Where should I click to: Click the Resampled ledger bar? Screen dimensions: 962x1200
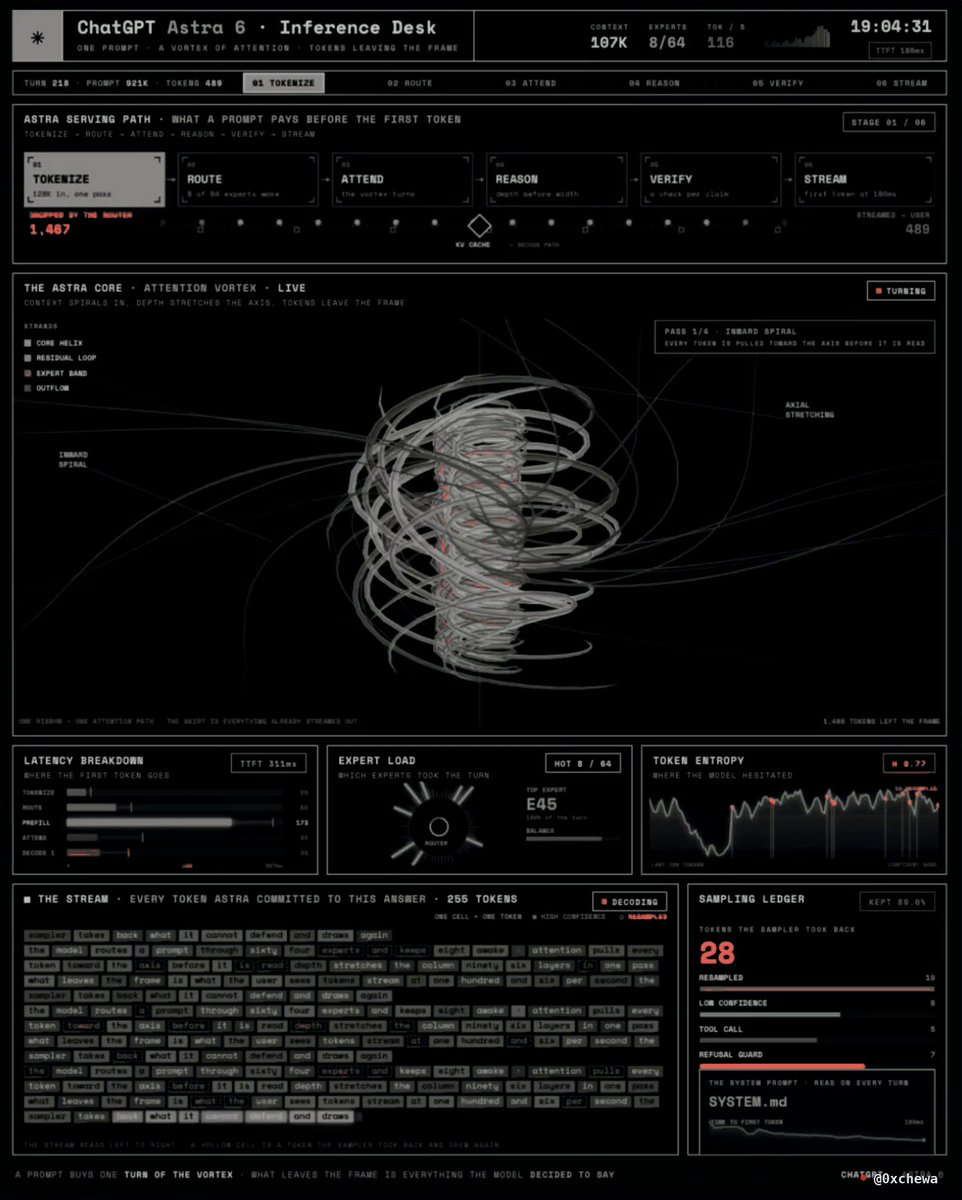[x=817, y=989]
